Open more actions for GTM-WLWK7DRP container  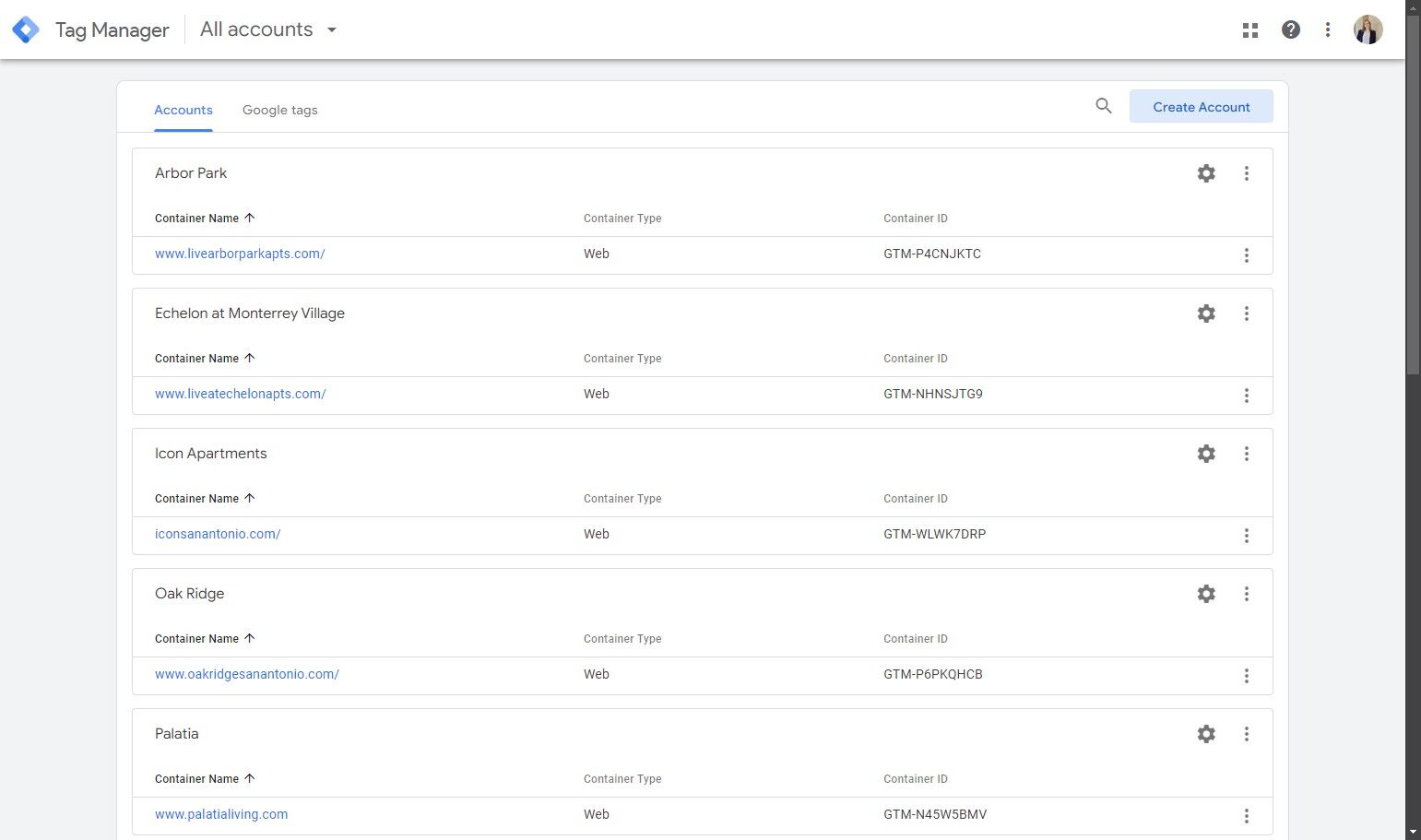click(1247, 536)
